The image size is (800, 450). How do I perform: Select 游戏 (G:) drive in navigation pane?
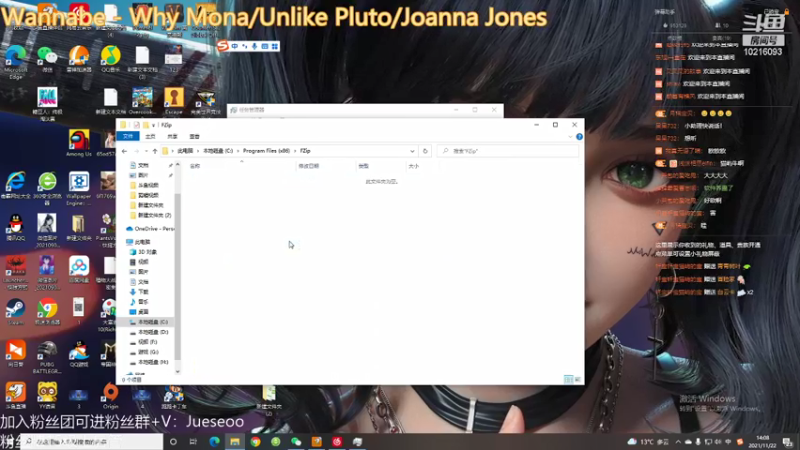pyautogui.click(x=144, y=352)
